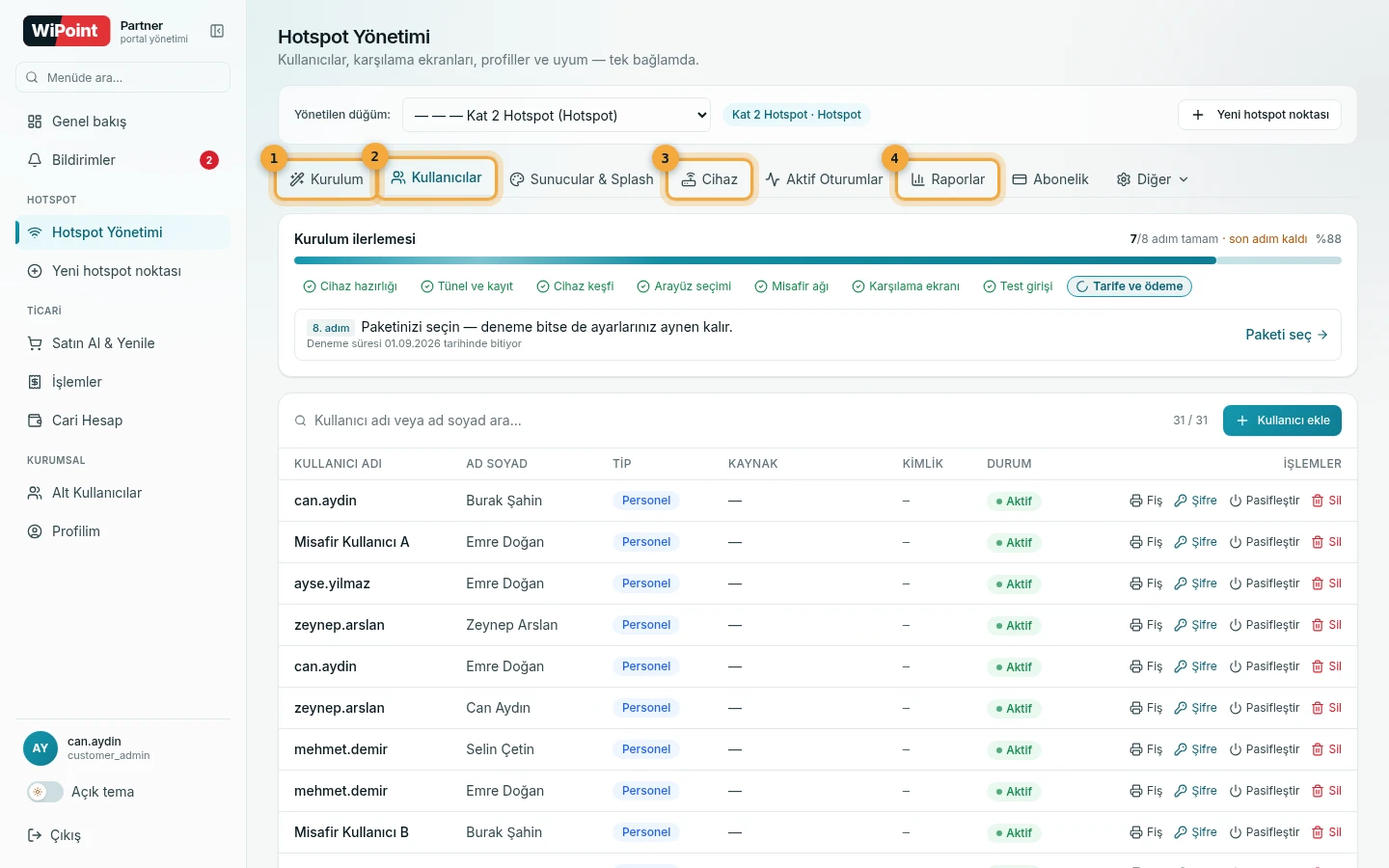Screen dimensions: 1389x868
Task: Open İşlemler receipt icon
Action: click(x=35, y=382)
